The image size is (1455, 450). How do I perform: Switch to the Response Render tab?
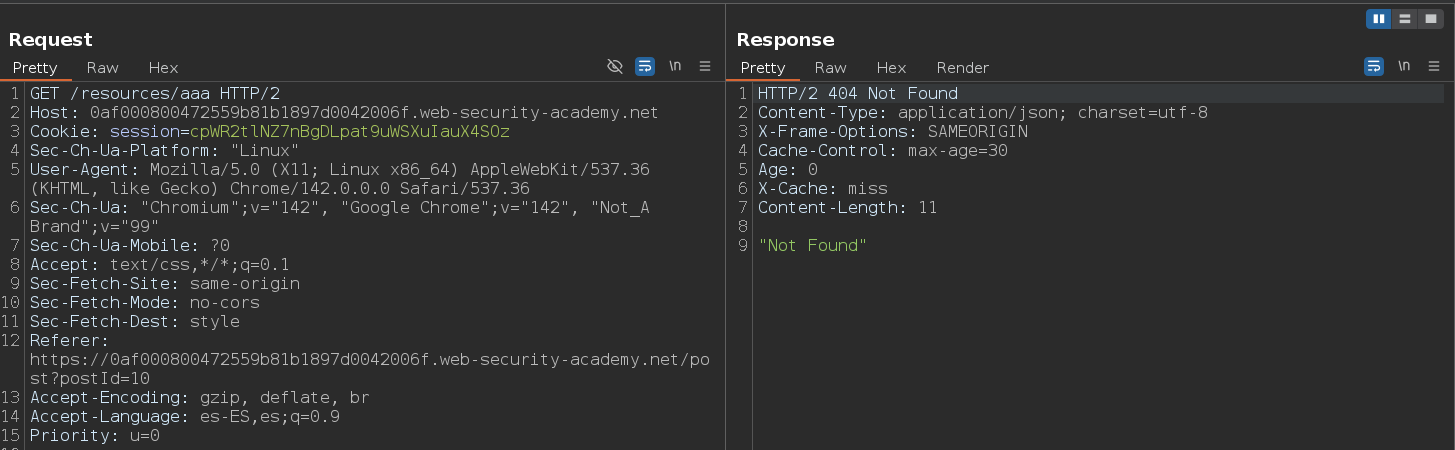coord(962,68)
